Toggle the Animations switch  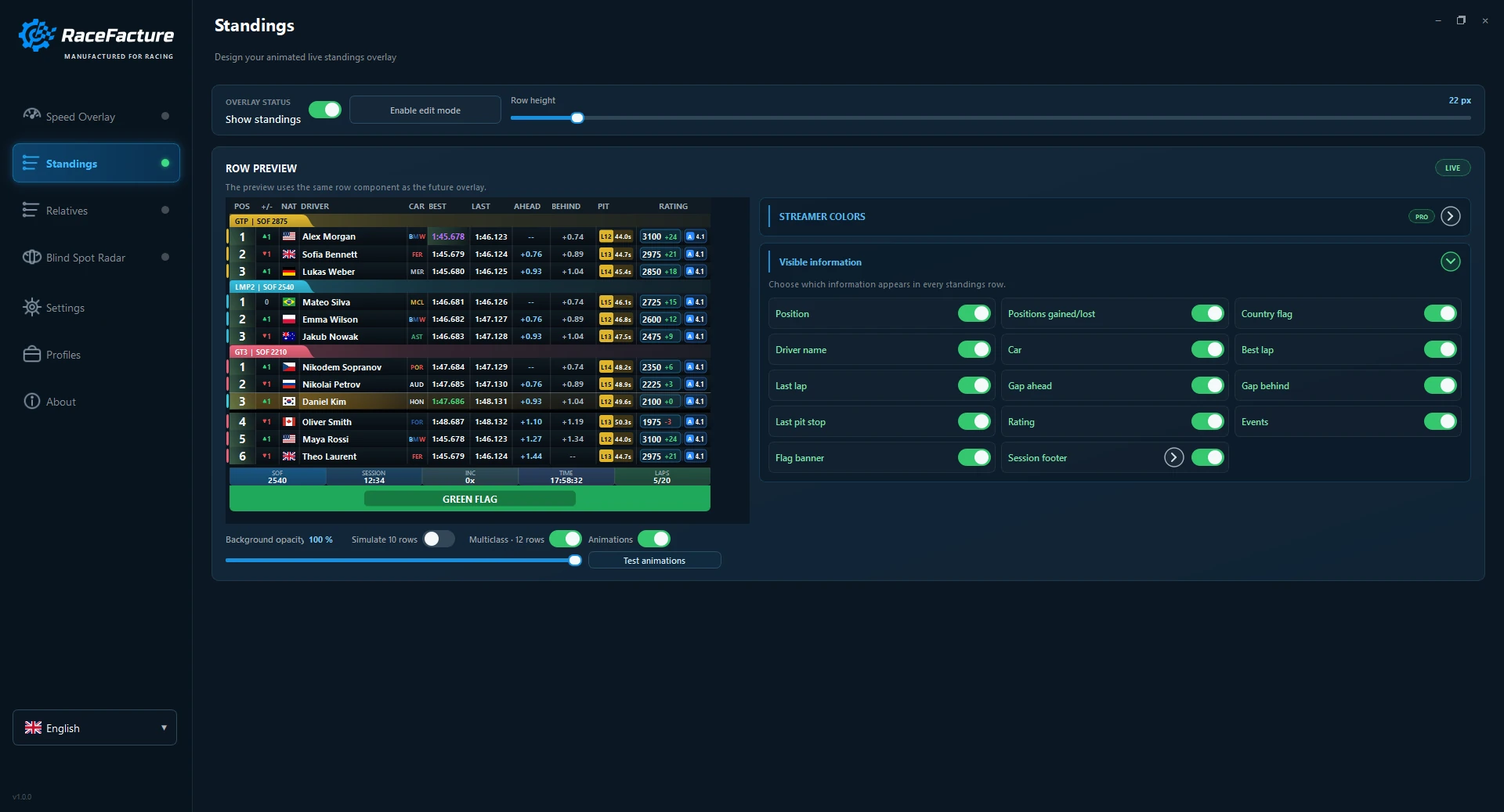654,539
